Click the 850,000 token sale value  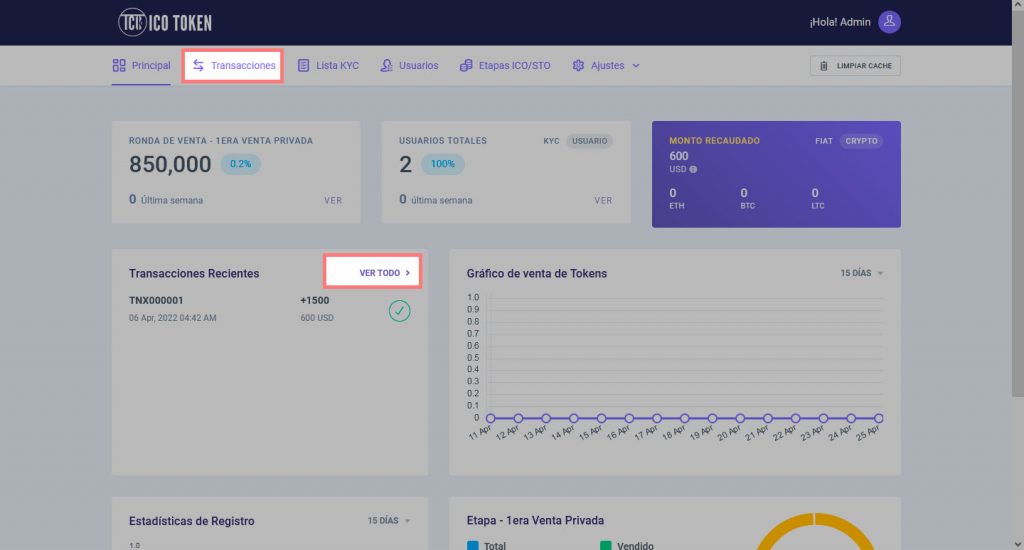170,164
